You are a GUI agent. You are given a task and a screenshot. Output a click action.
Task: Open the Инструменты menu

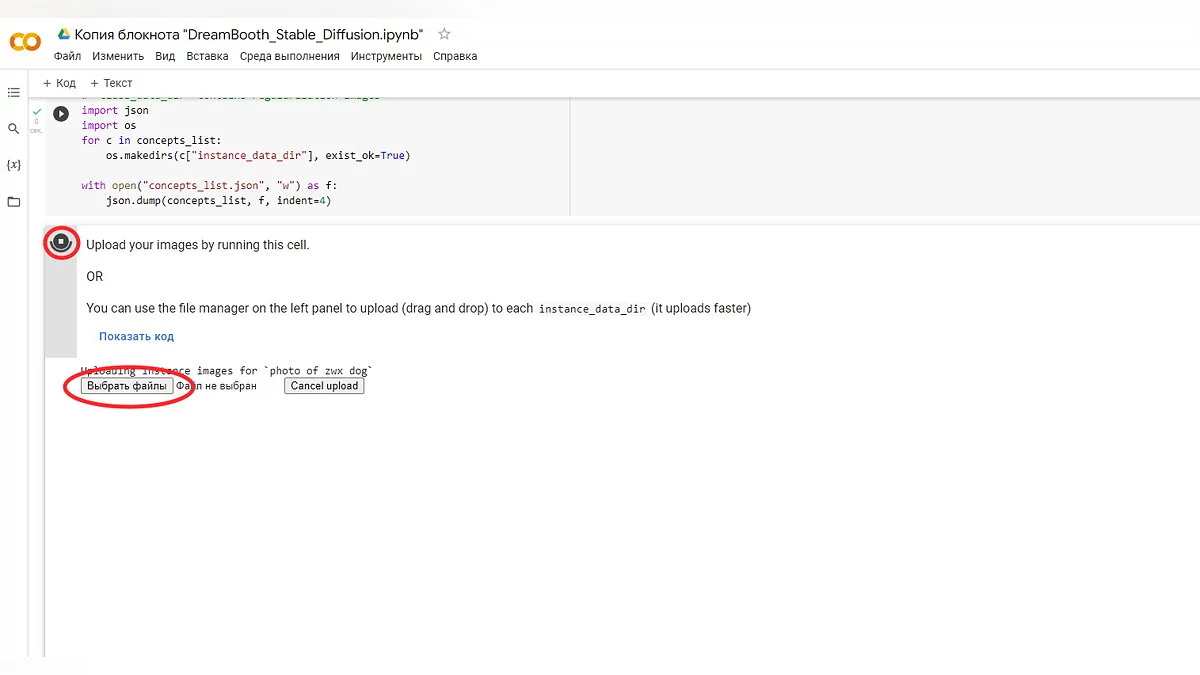coord(386,56)
